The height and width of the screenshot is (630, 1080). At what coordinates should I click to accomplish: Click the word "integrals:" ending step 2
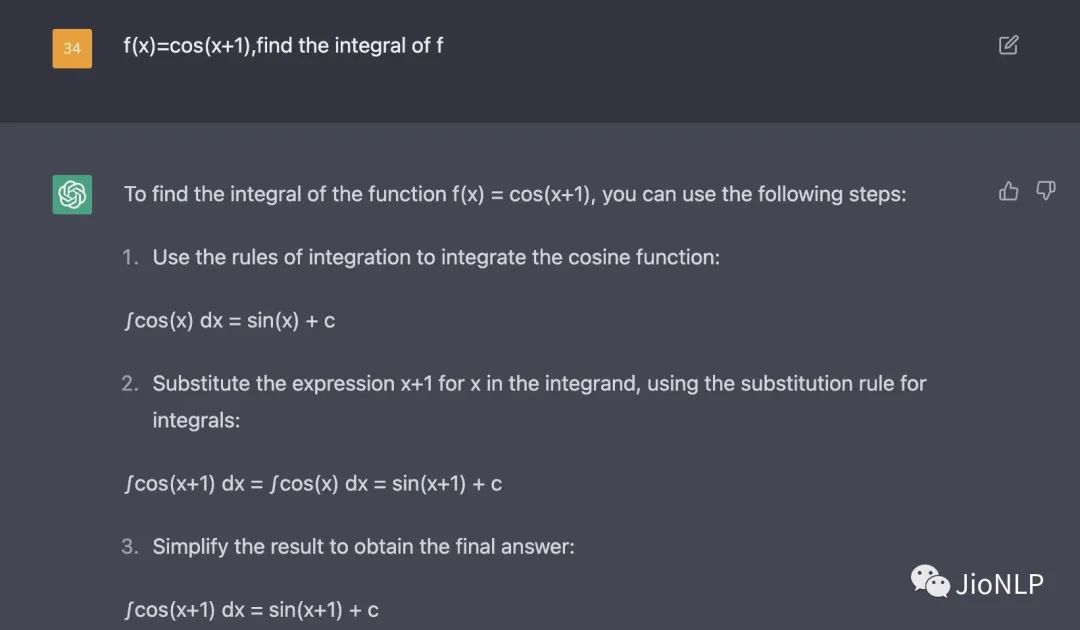[x=196, y=420]
